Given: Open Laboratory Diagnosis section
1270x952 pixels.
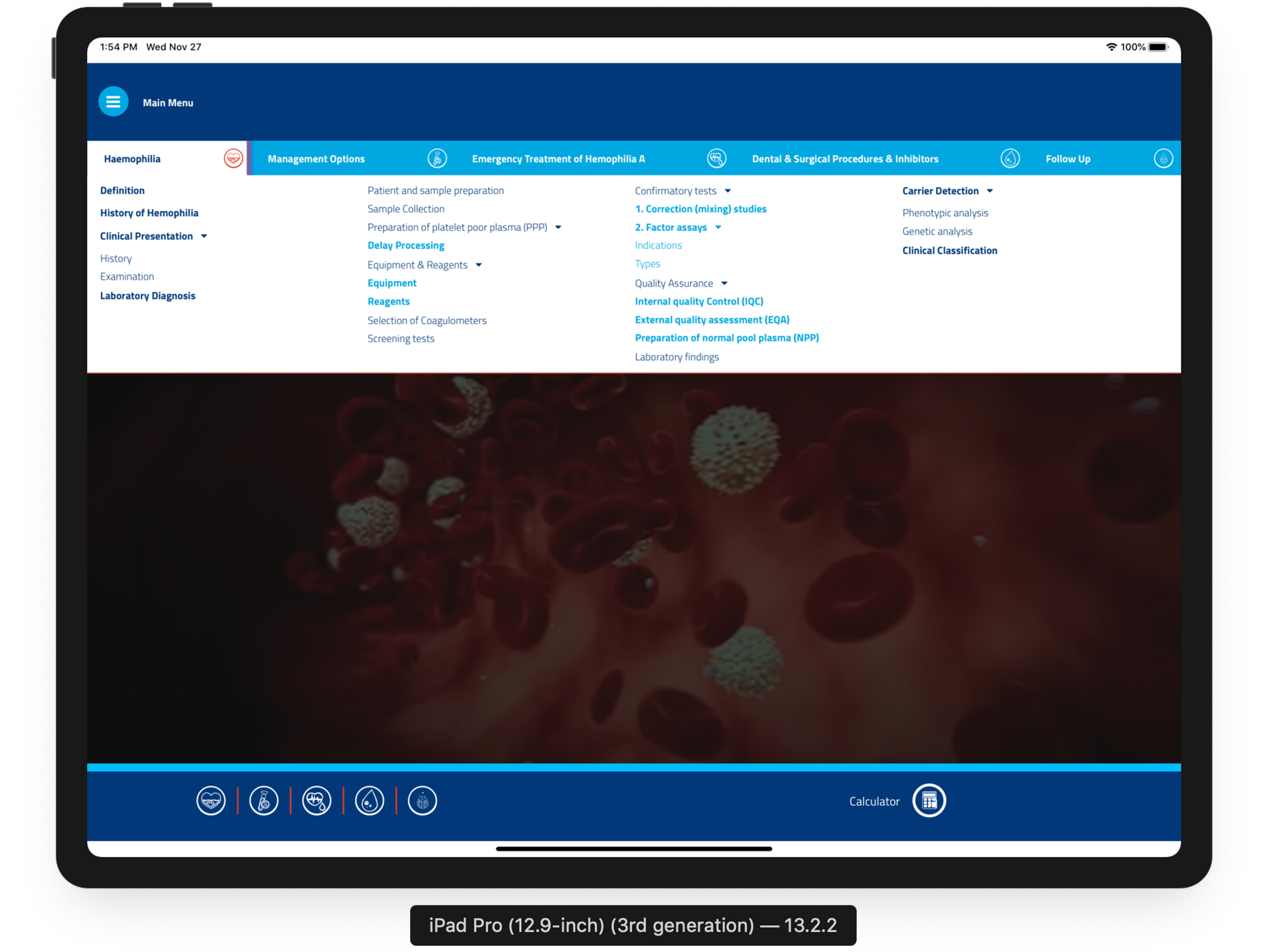Looking at the screenshot, I should click(x=147, y=296).
